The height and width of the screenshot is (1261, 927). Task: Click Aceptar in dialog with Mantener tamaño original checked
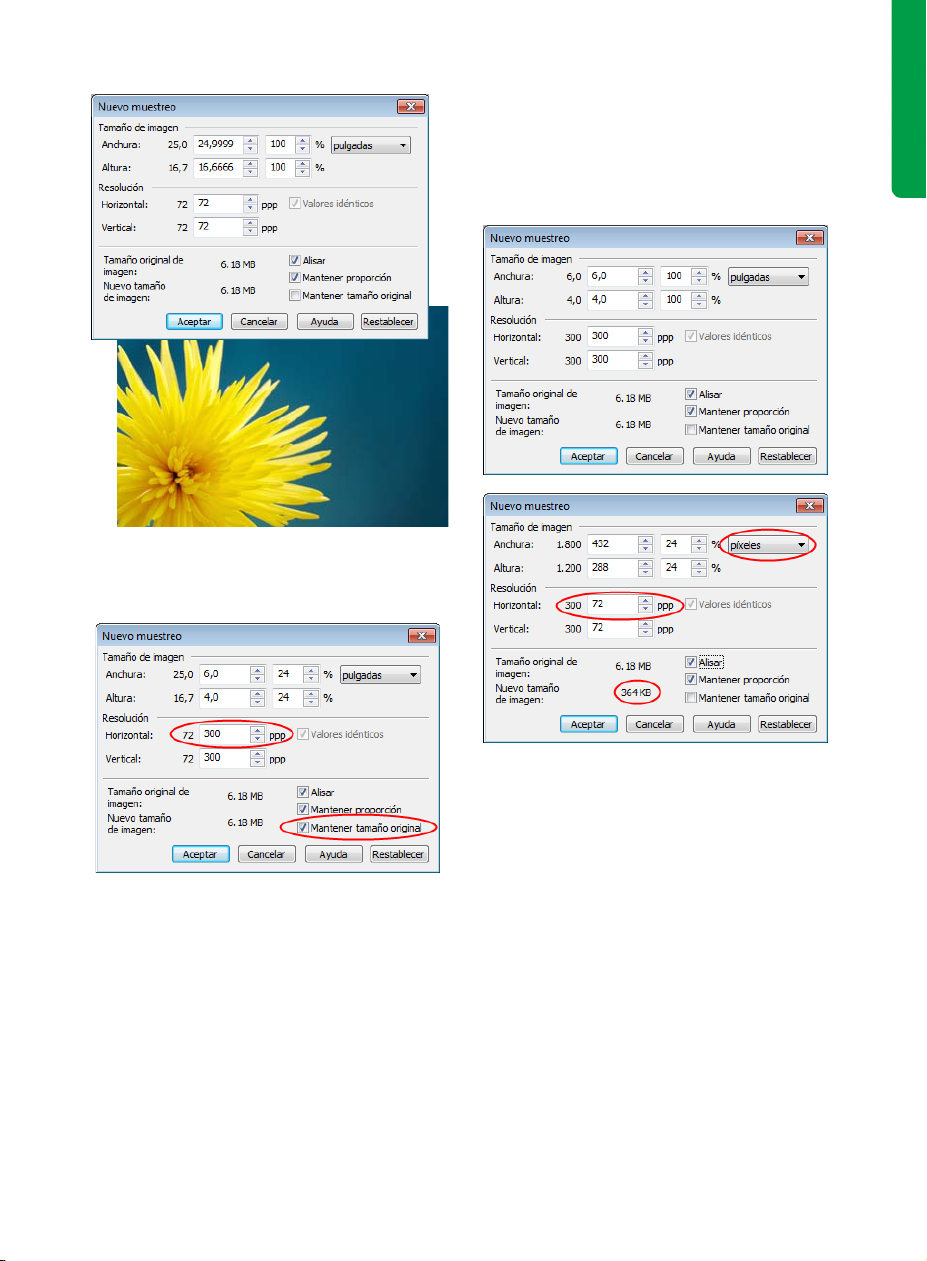[201, 855]
